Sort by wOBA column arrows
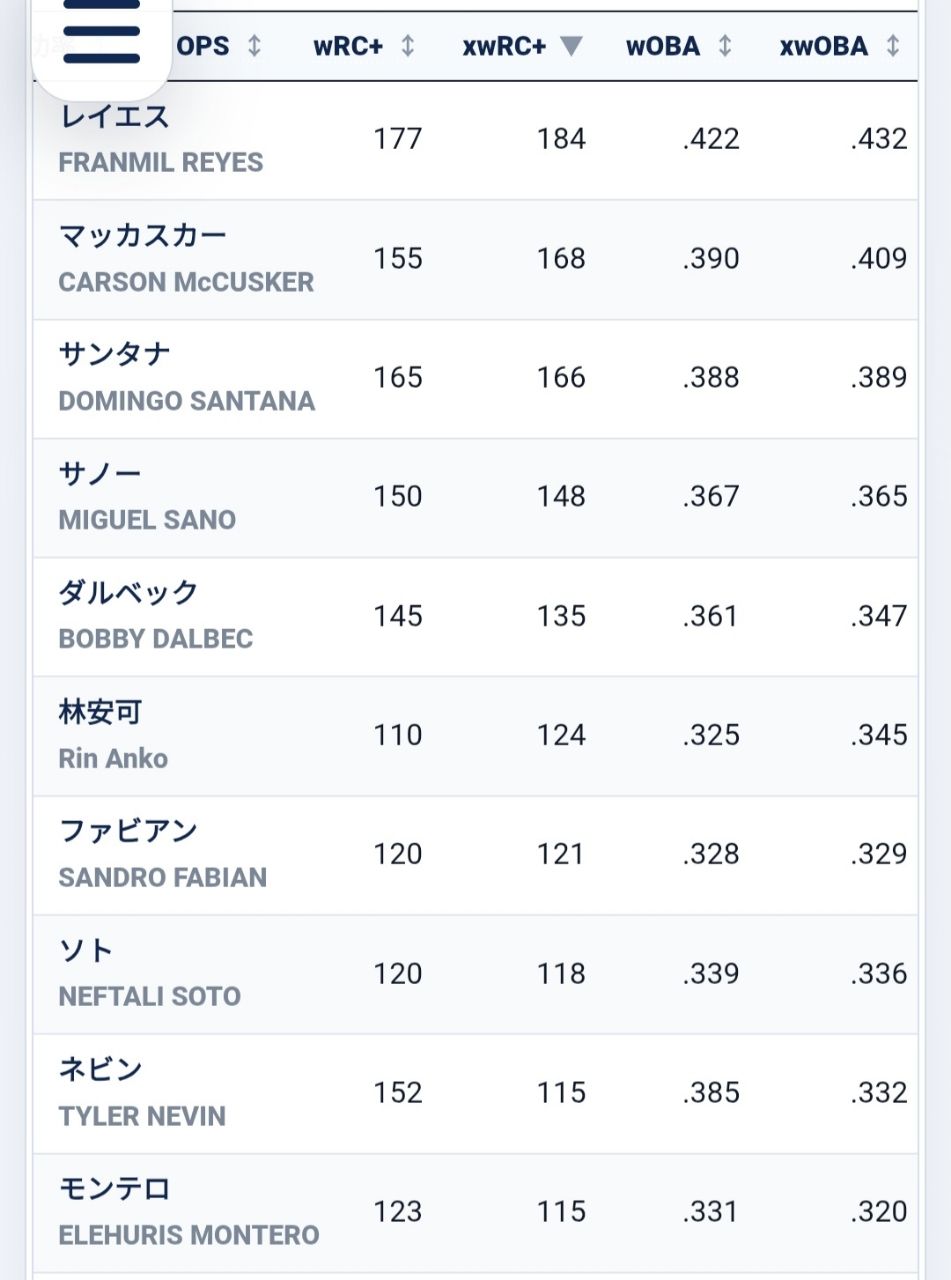 click(725, 46)
